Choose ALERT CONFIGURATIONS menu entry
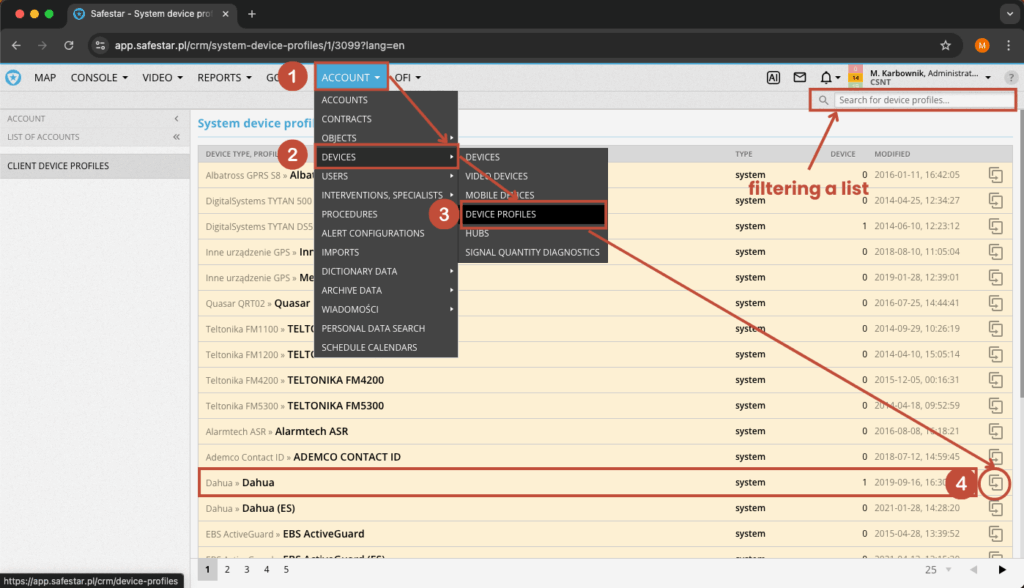The height and width of the screenshot is (588, 1024). [x=386, y=233]
